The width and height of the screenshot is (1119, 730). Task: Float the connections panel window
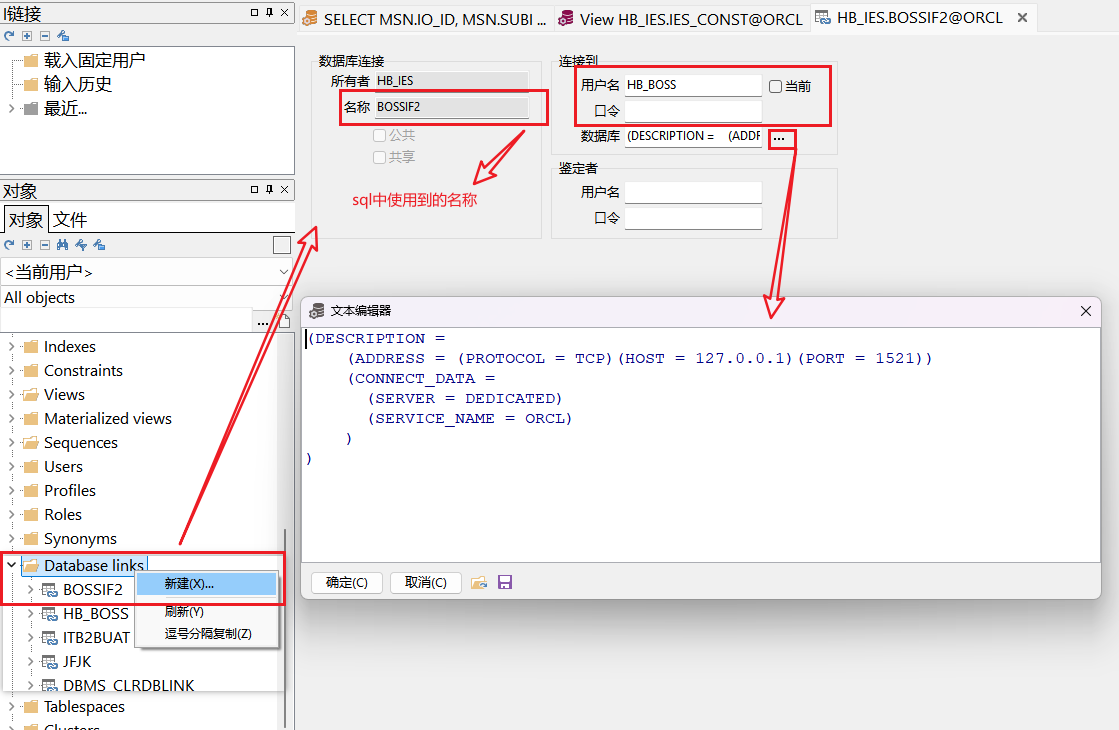(254, 12)
